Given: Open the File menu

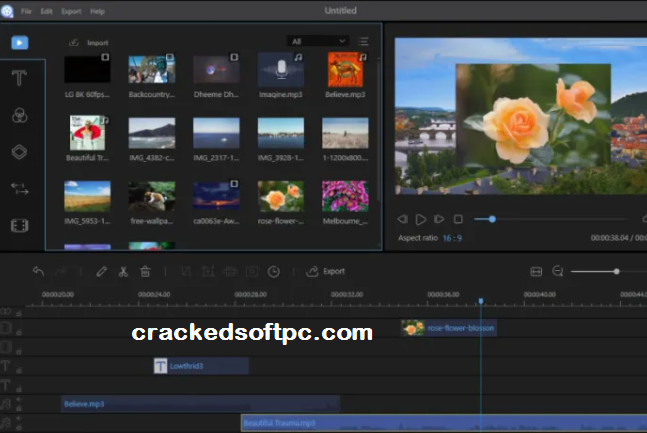Looking at the screenshot, I should (26, 11).
